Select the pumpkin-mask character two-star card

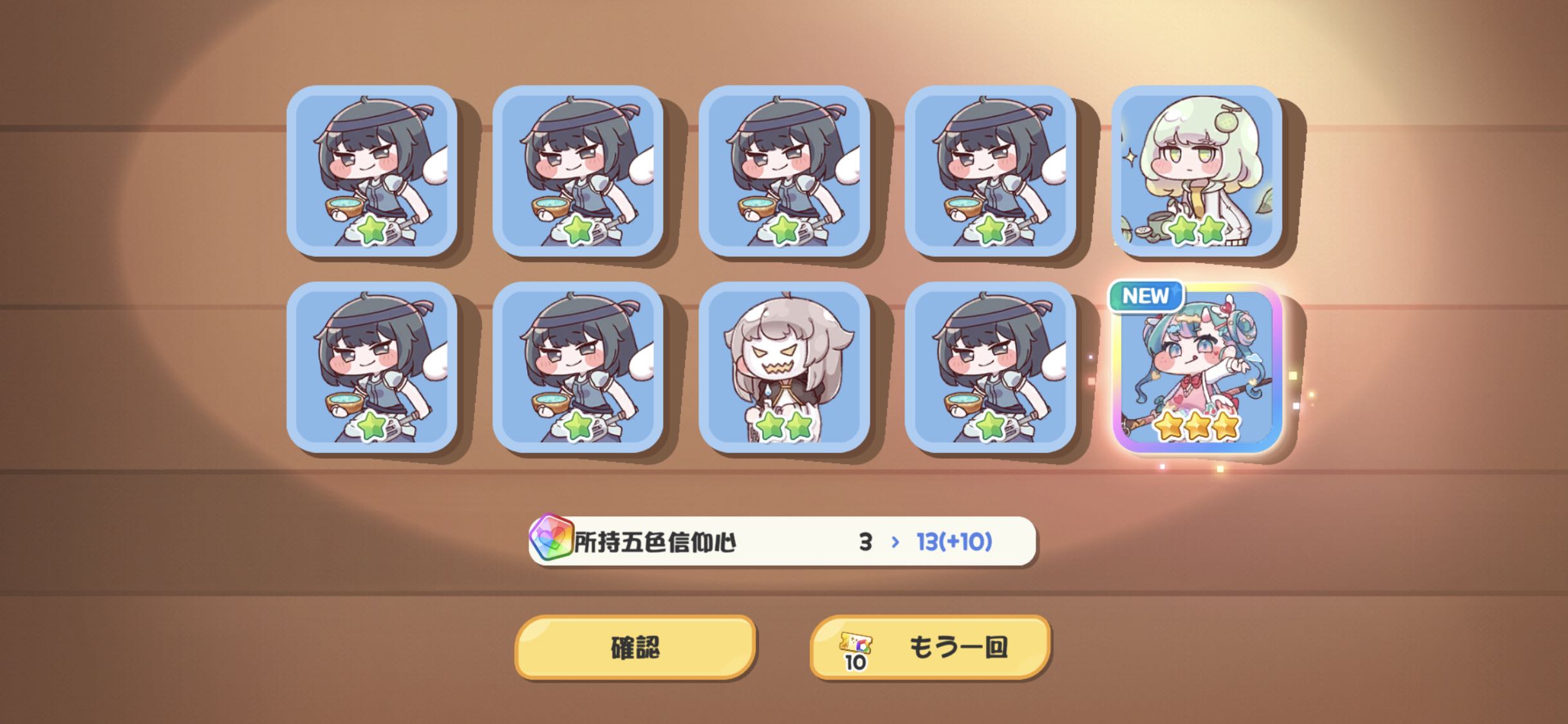coord(784,367)
